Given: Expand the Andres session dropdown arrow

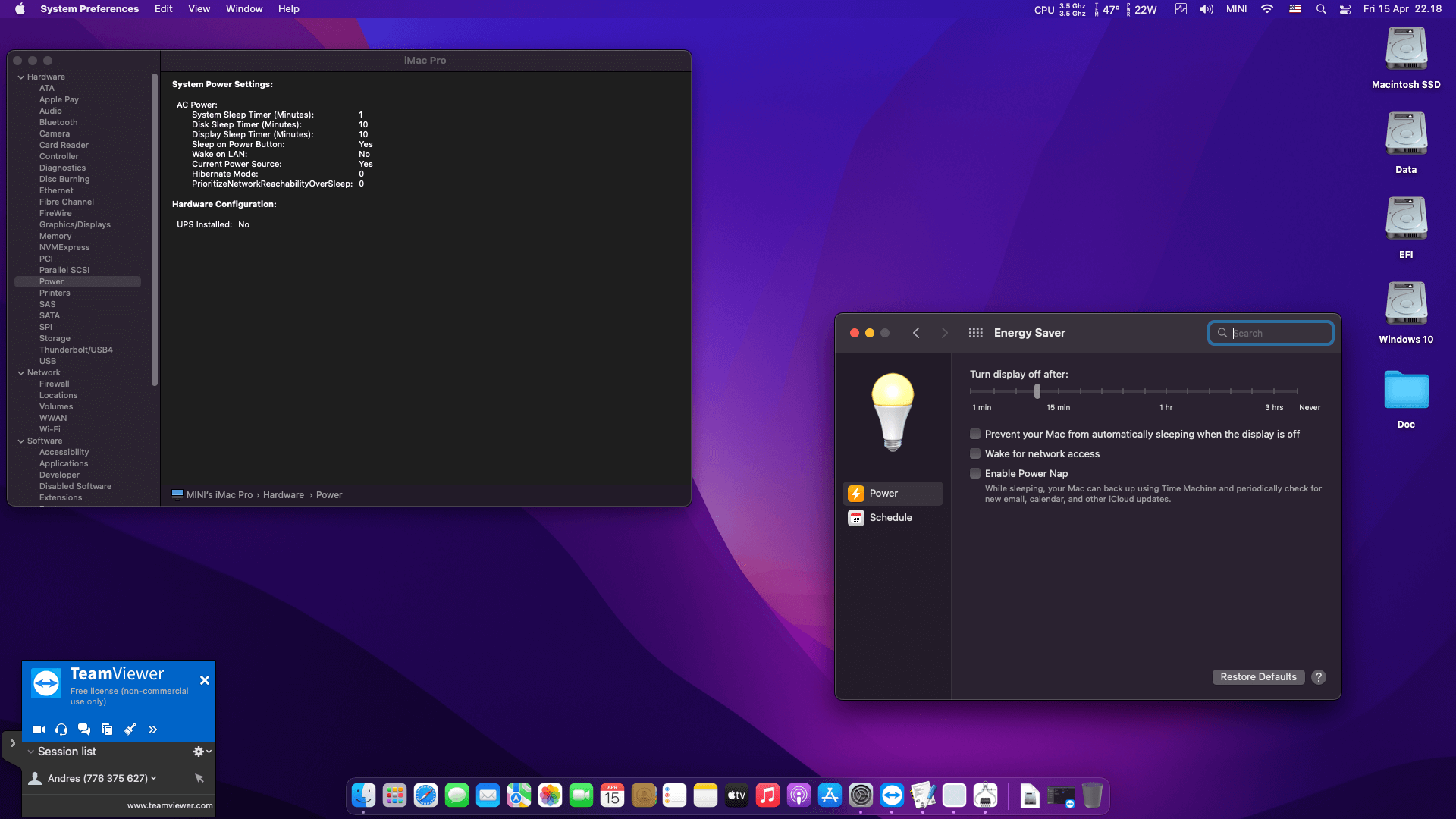Looking at the screenshot, I should point(154,778).
